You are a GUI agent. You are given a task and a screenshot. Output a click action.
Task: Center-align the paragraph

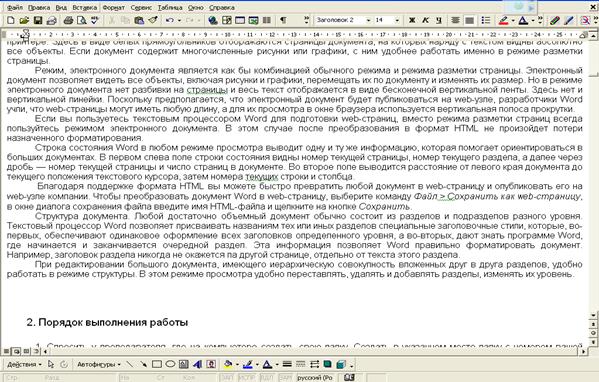455,20
